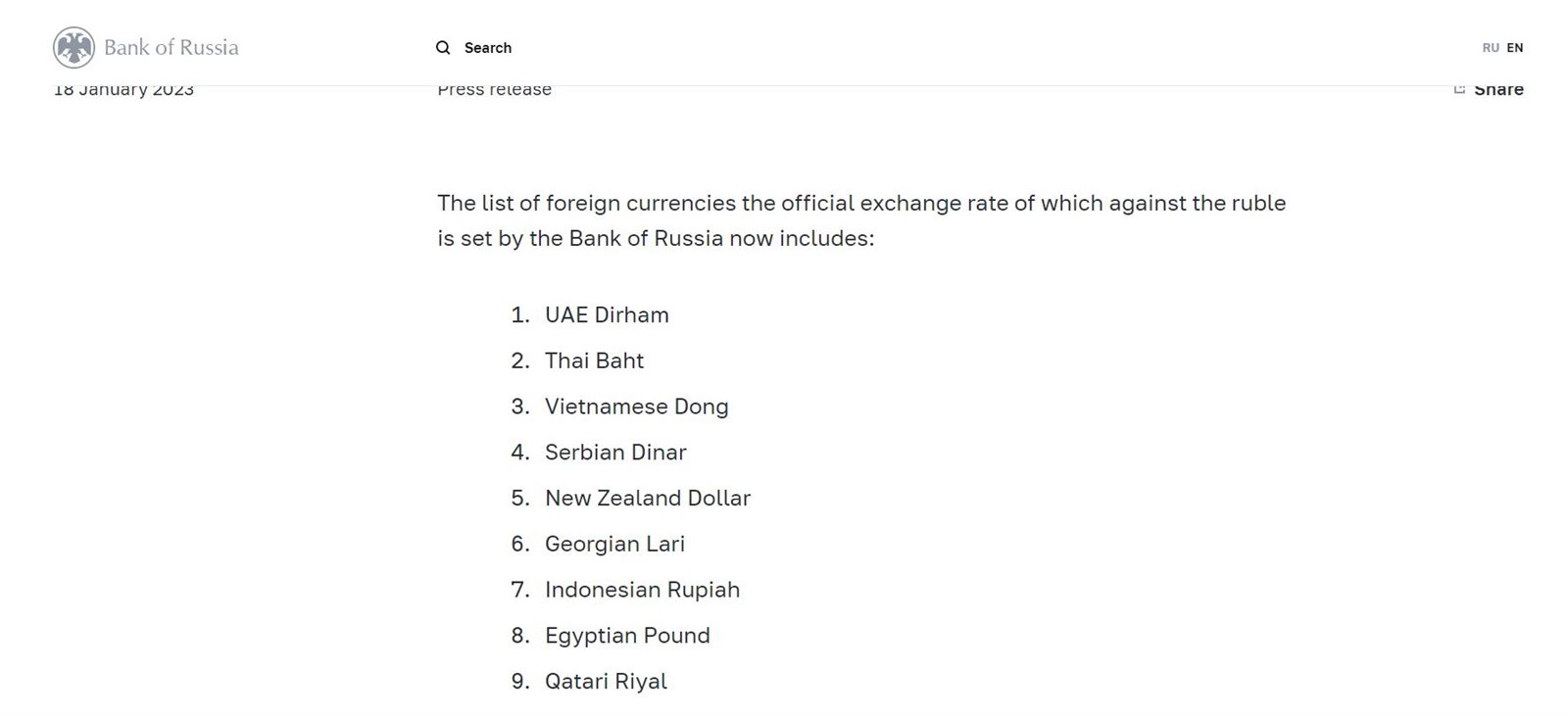Click the Press release category label
Screen dimensions: 1568x716
pyautogui.click(x=494, y=90)
